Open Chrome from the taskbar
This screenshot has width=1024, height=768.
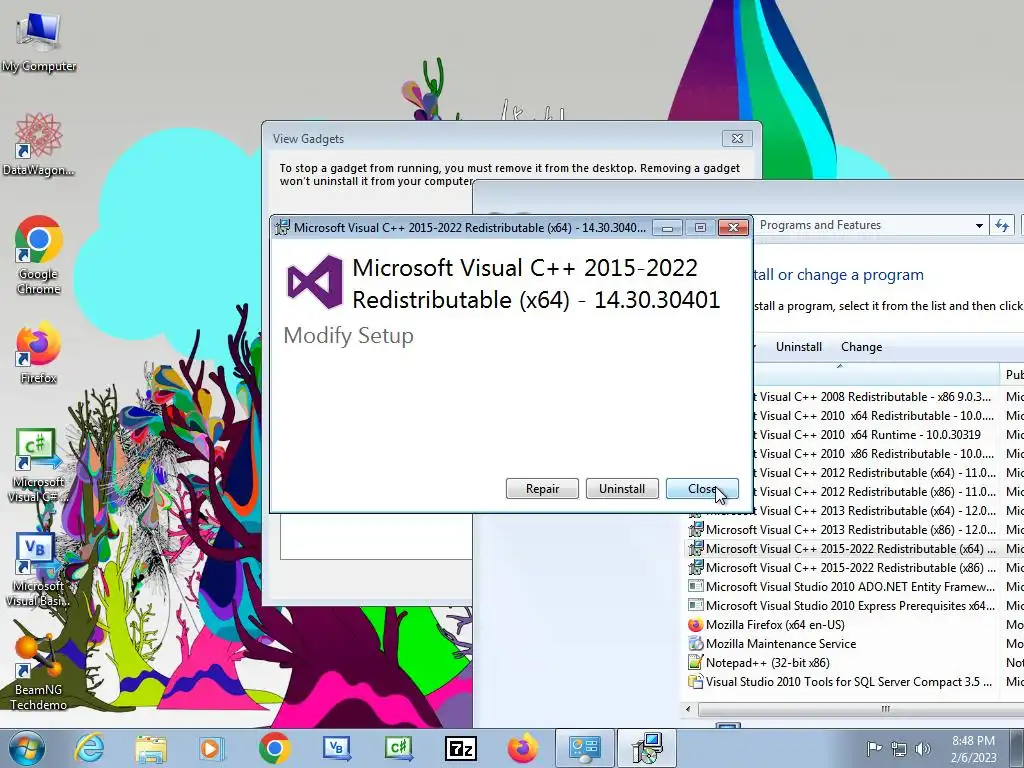(274, 748)
